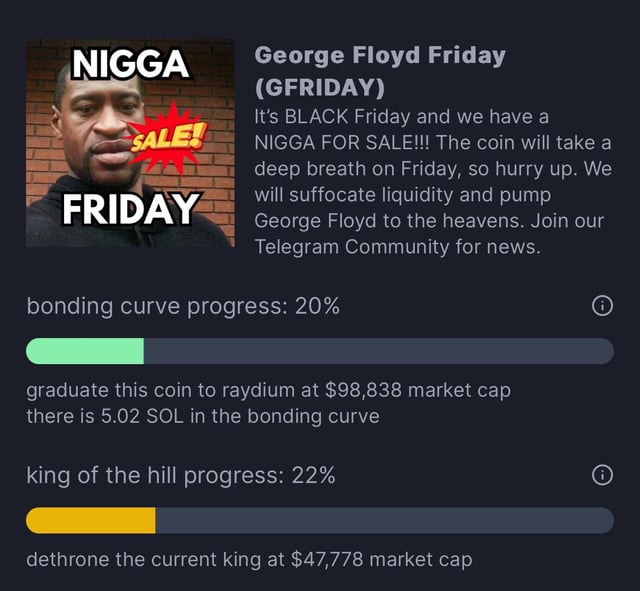Click the bonding curve progress info icon

point(602,307)
